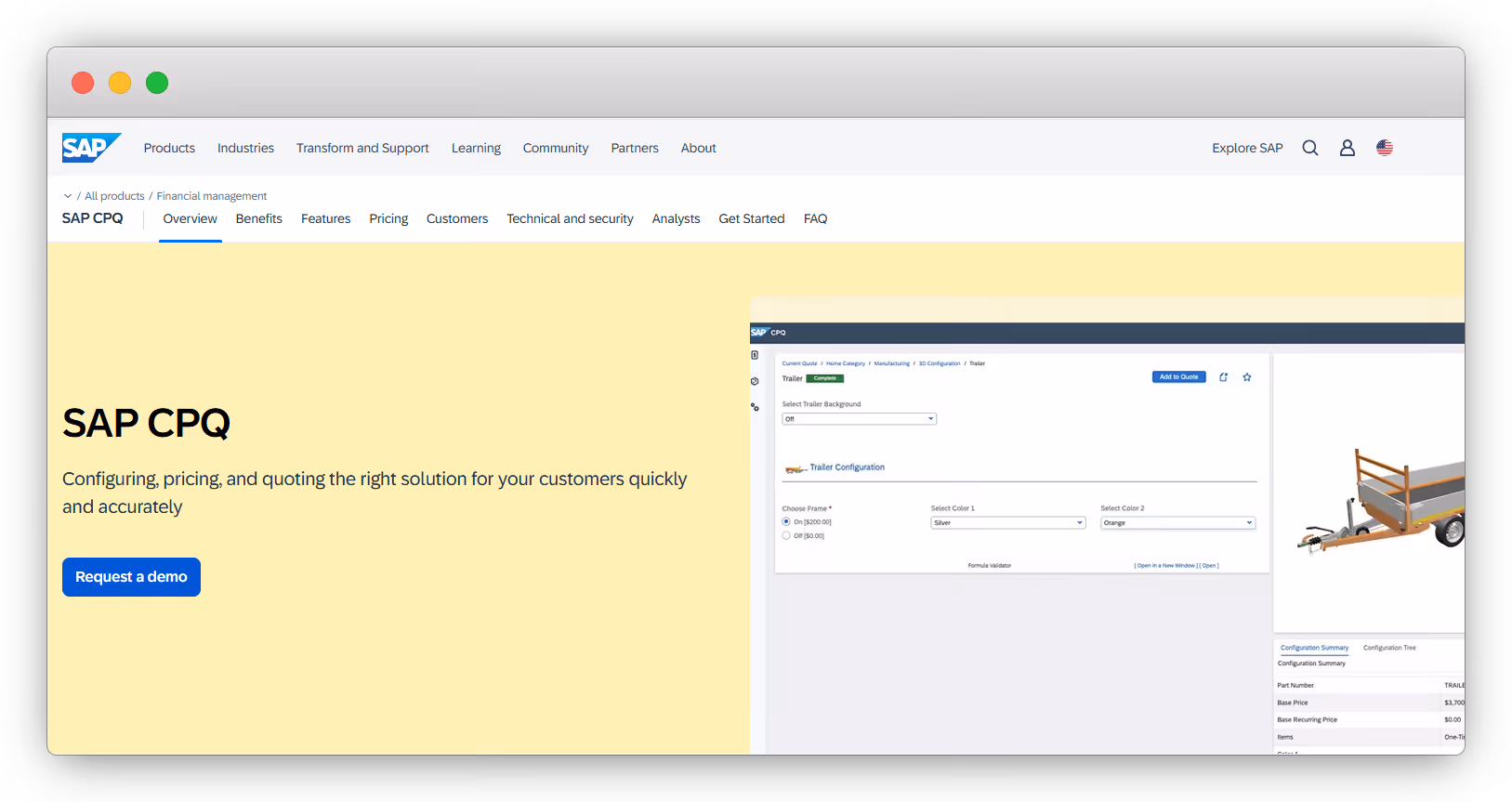Open the Select Color 1 Silver dropdown
This screenshot has height=802, width=1512.
pyautogui.click(x=1008, y=523)
